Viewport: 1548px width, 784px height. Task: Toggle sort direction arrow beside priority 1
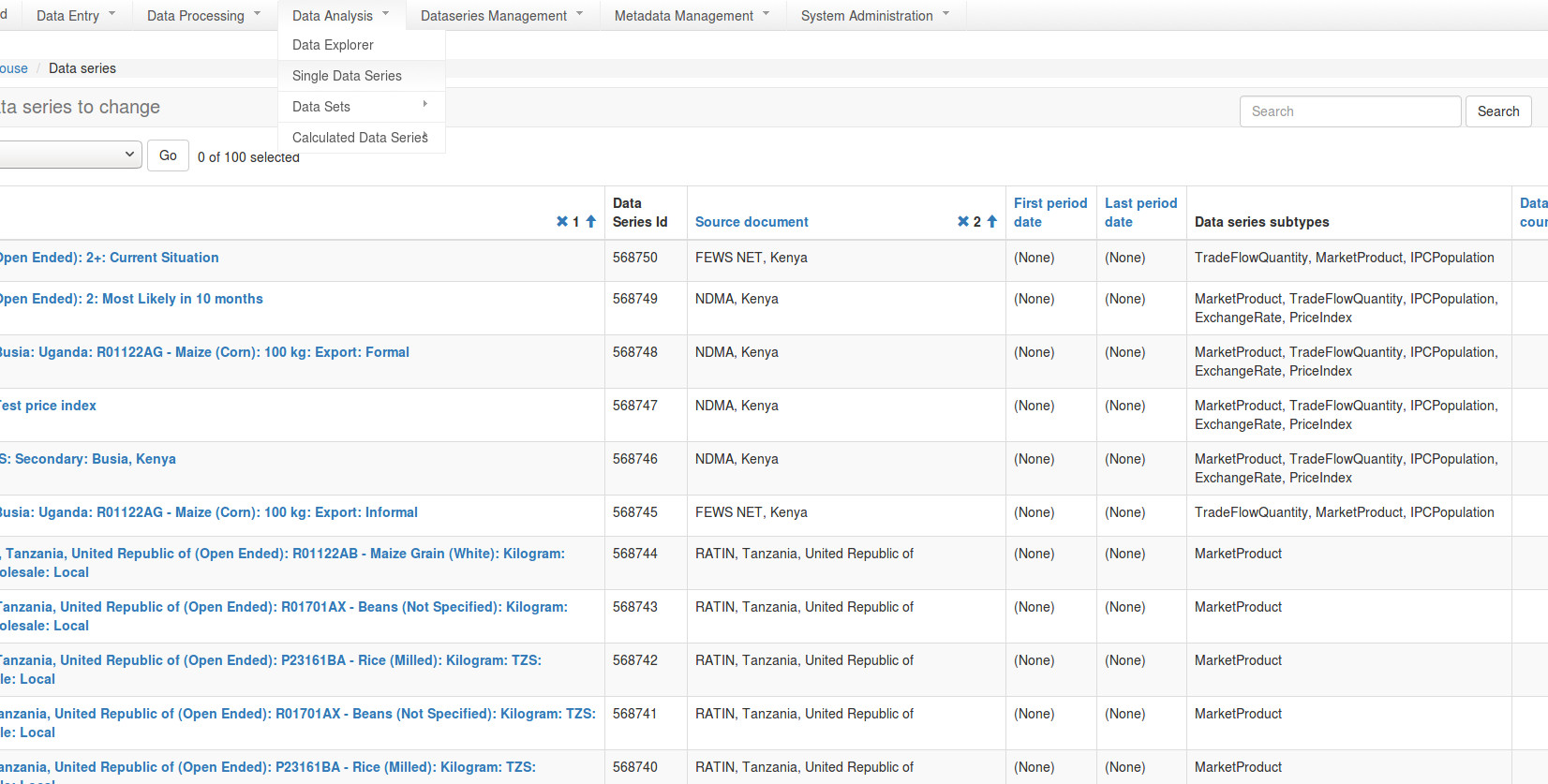[x=591, y=222]
